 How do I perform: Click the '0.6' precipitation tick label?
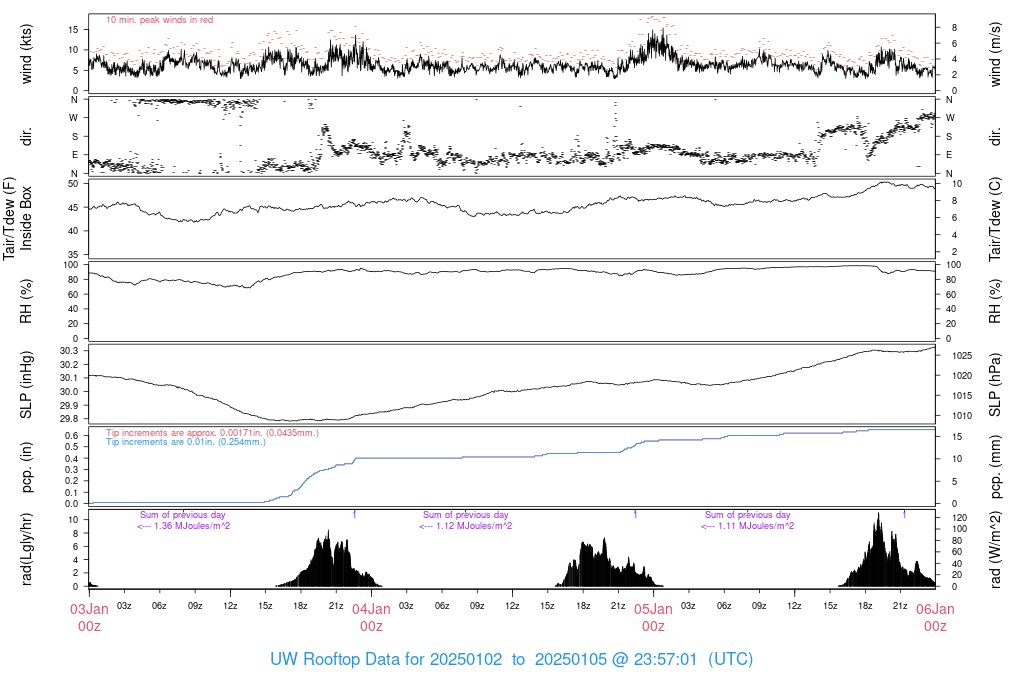[72, 436]
